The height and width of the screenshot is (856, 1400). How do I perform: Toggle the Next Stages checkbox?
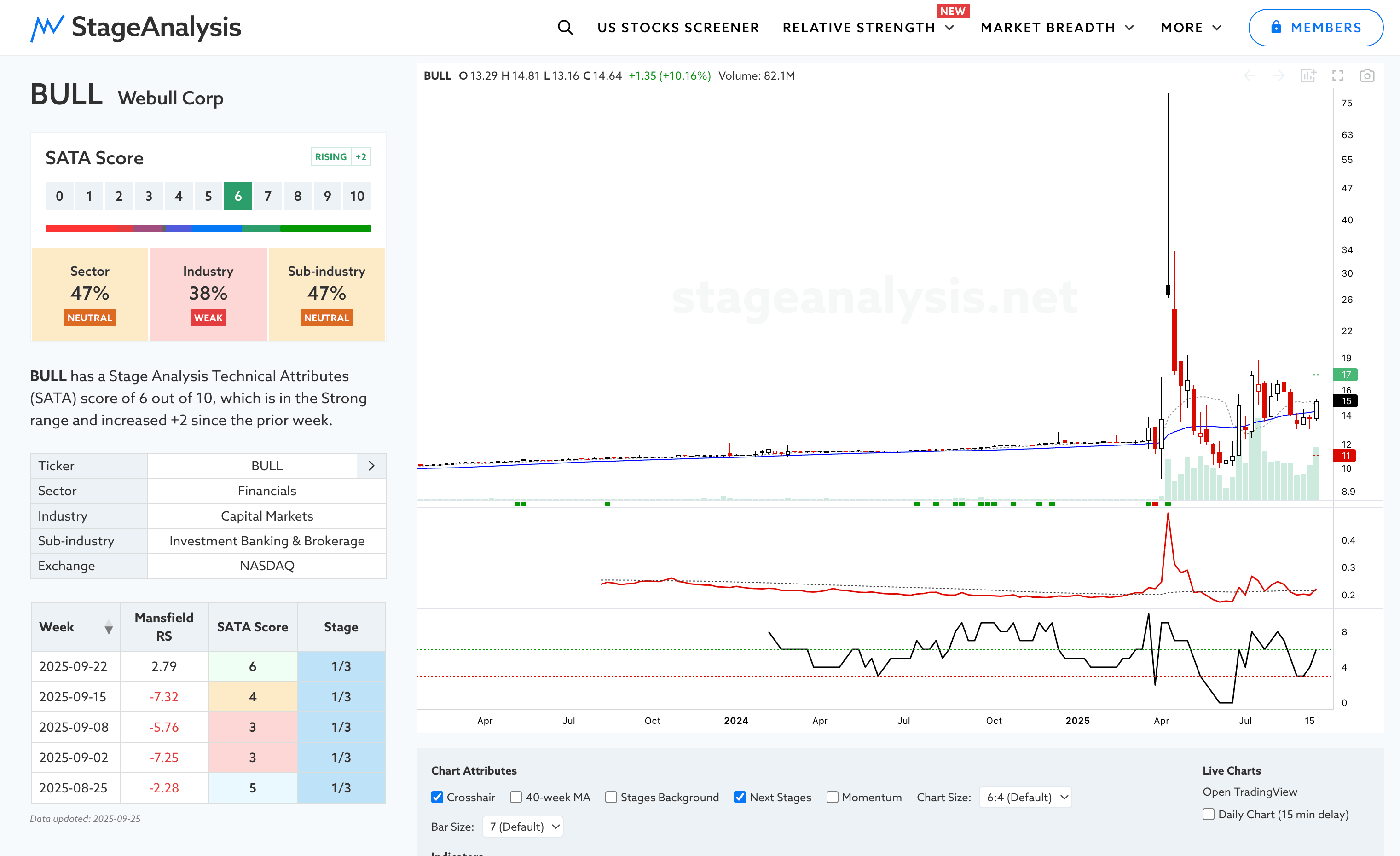pyautogui.click(x=740, y=797)
